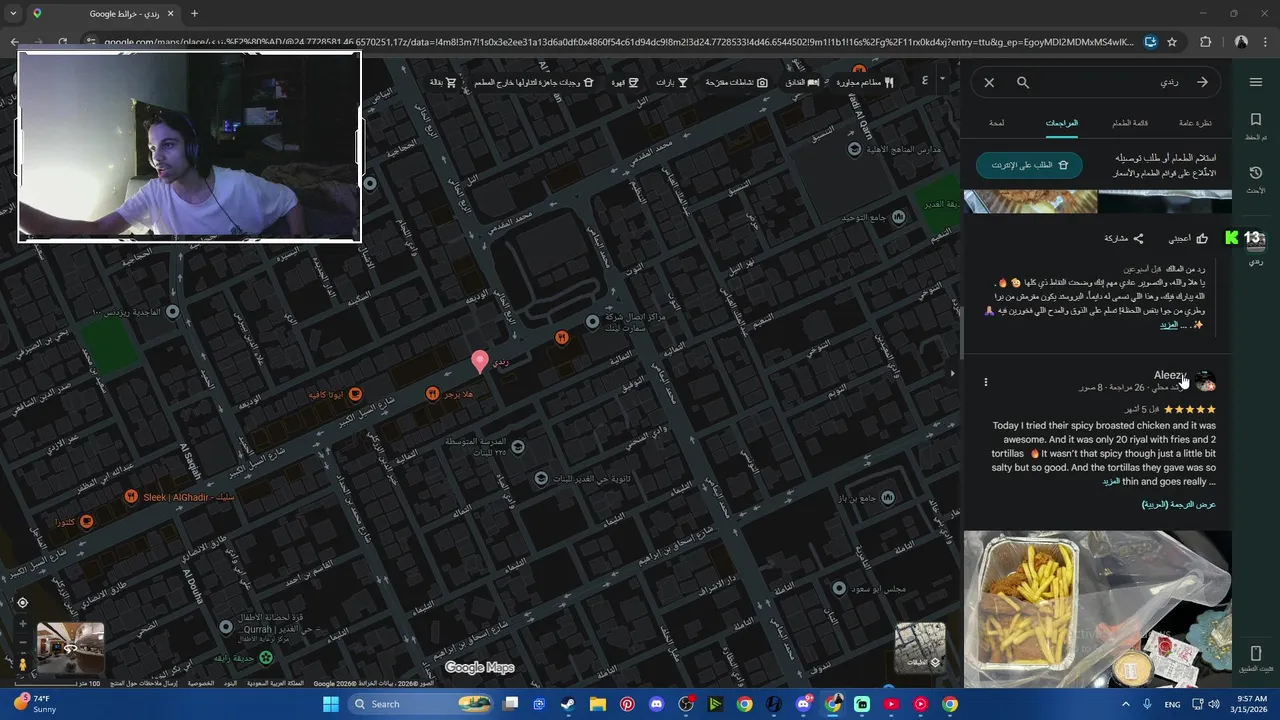
Task: Click the magnifier search icon in the panel
Action: 1023,83
